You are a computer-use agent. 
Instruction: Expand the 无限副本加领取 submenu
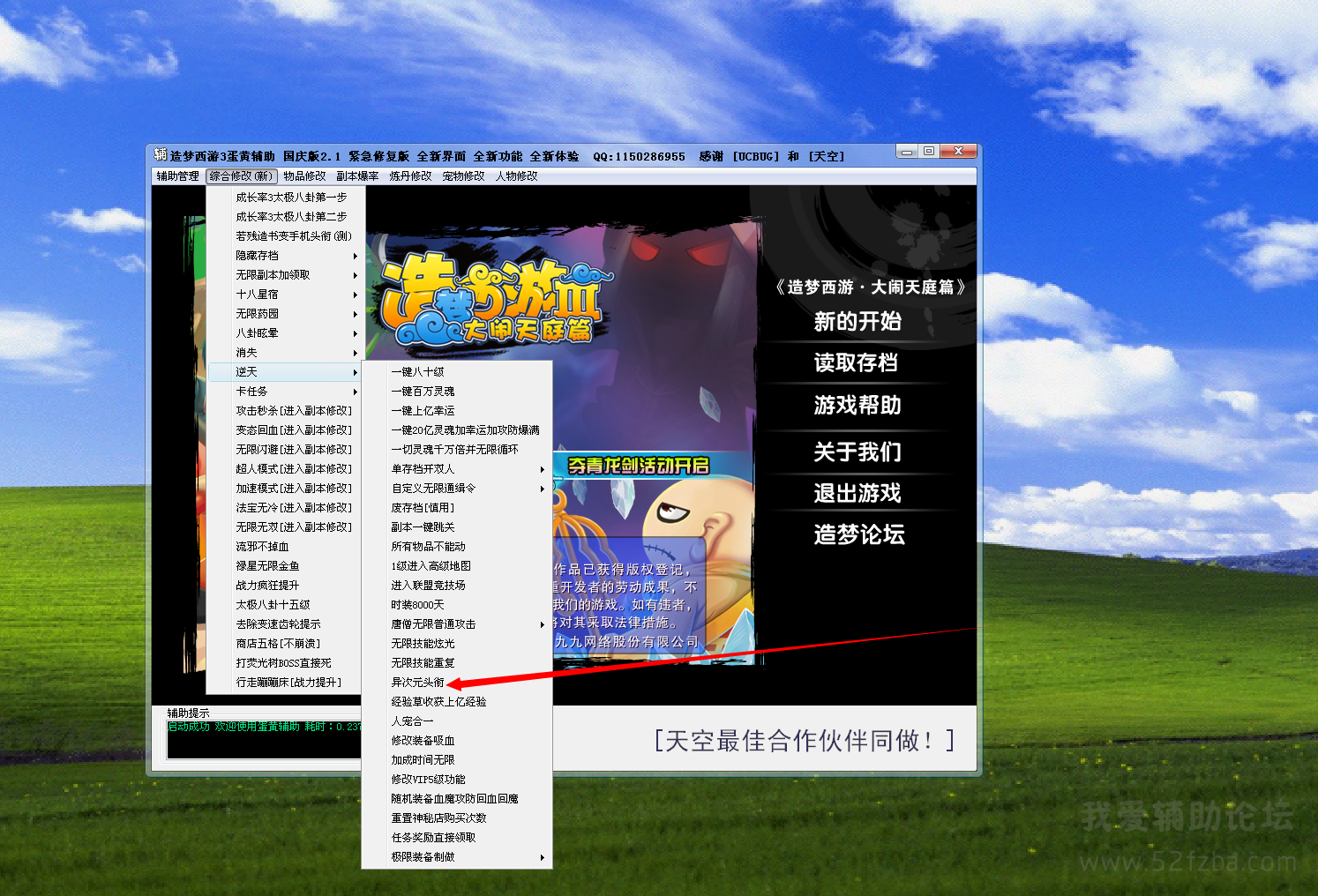tap(284, 275)
